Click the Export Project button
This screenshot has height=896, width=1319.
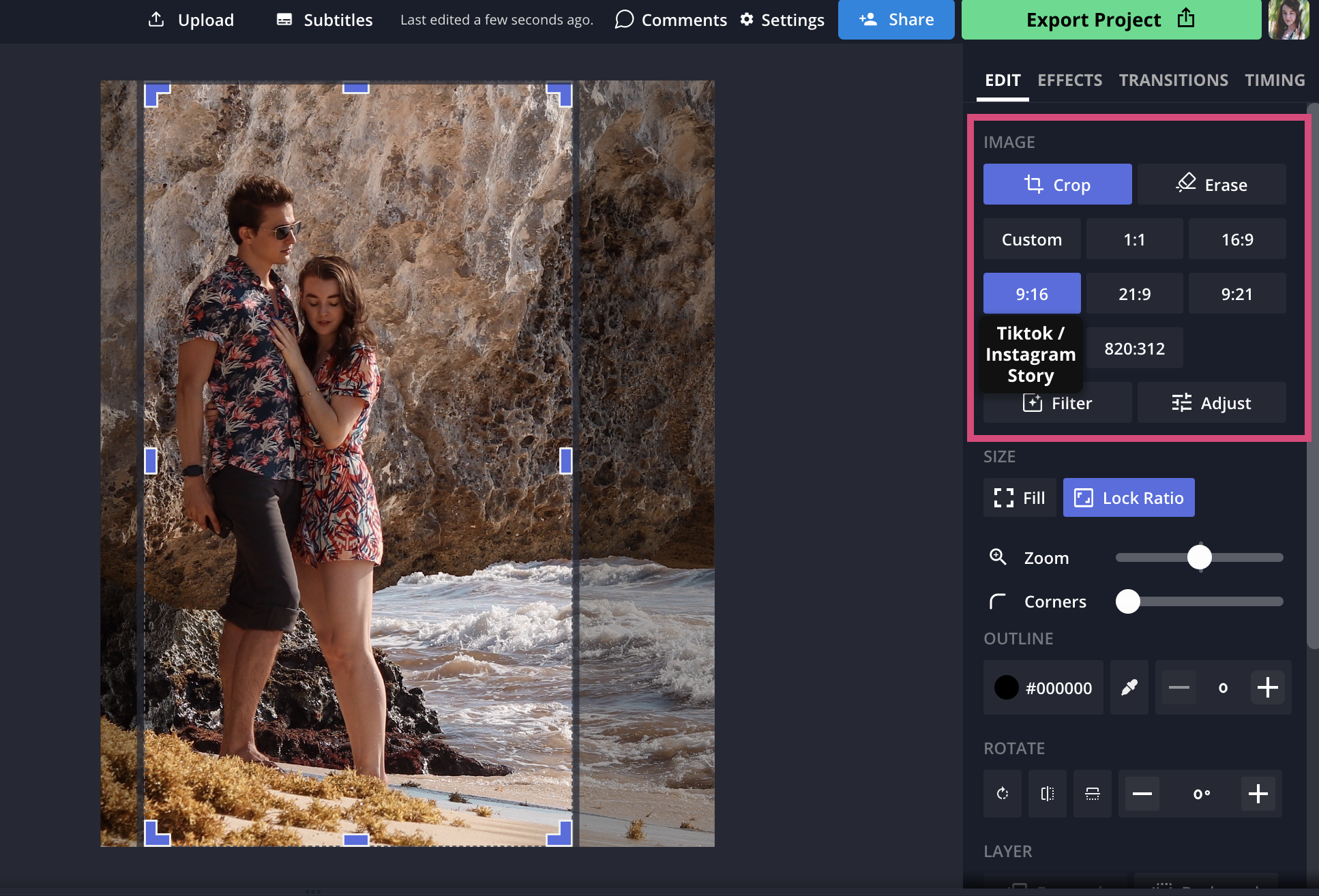pos(1110,20)
